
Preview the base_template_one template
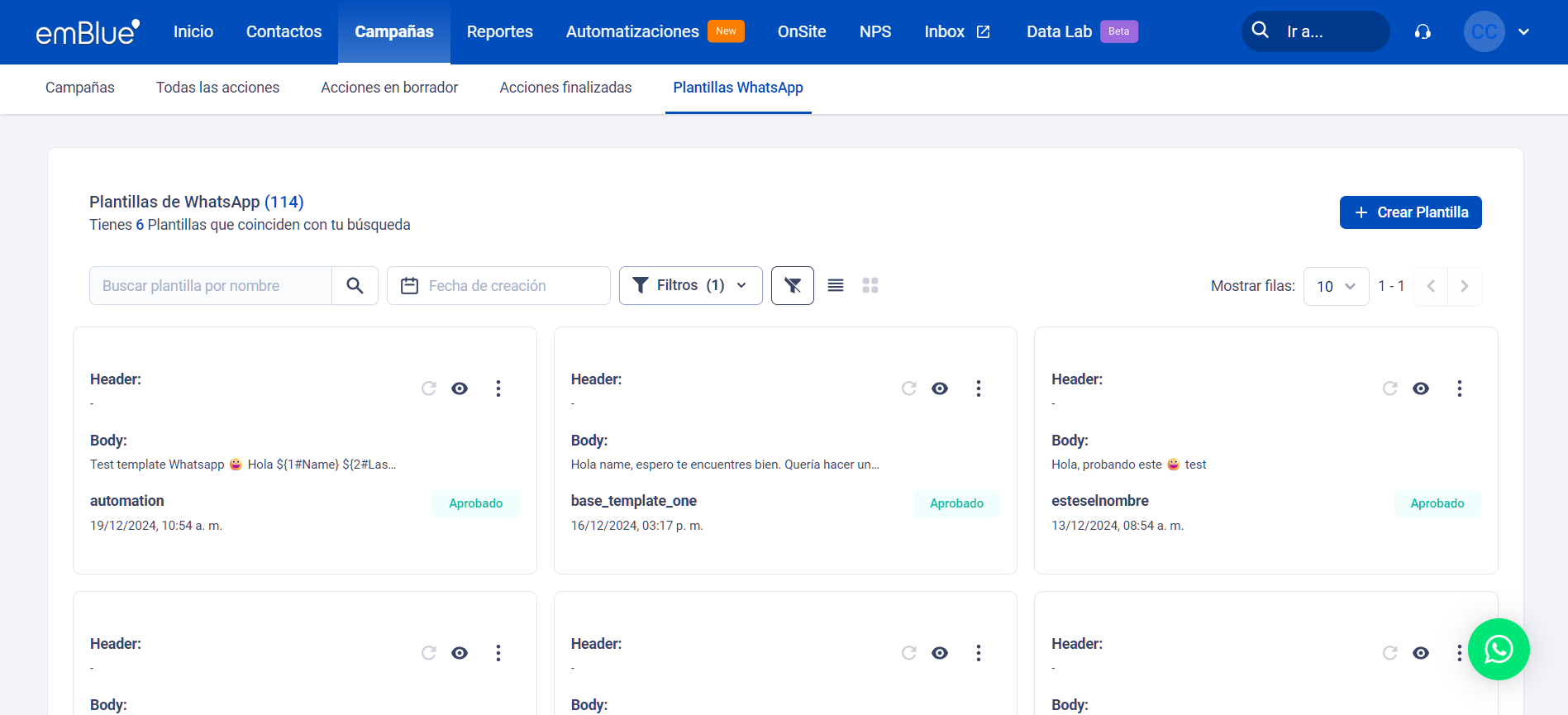click(940, 388)
